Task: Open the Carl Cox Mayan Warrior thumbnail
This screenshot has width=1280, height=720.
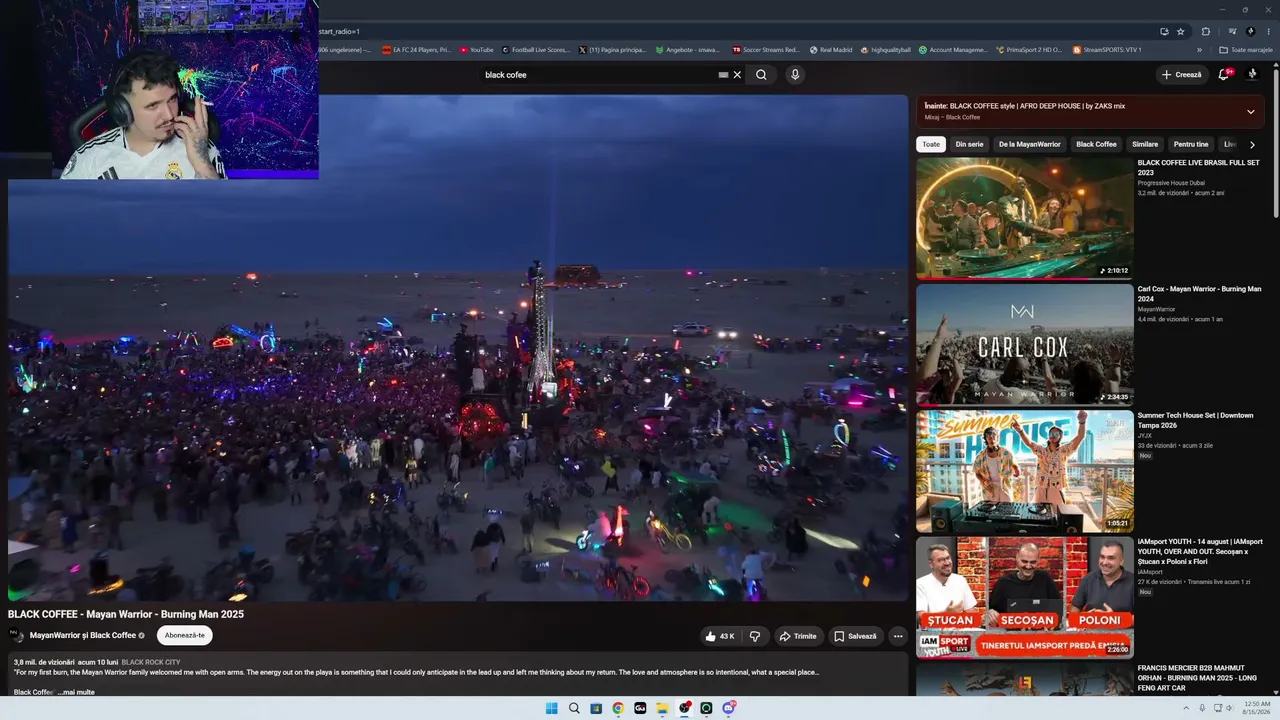Action: pos(1025,344)
